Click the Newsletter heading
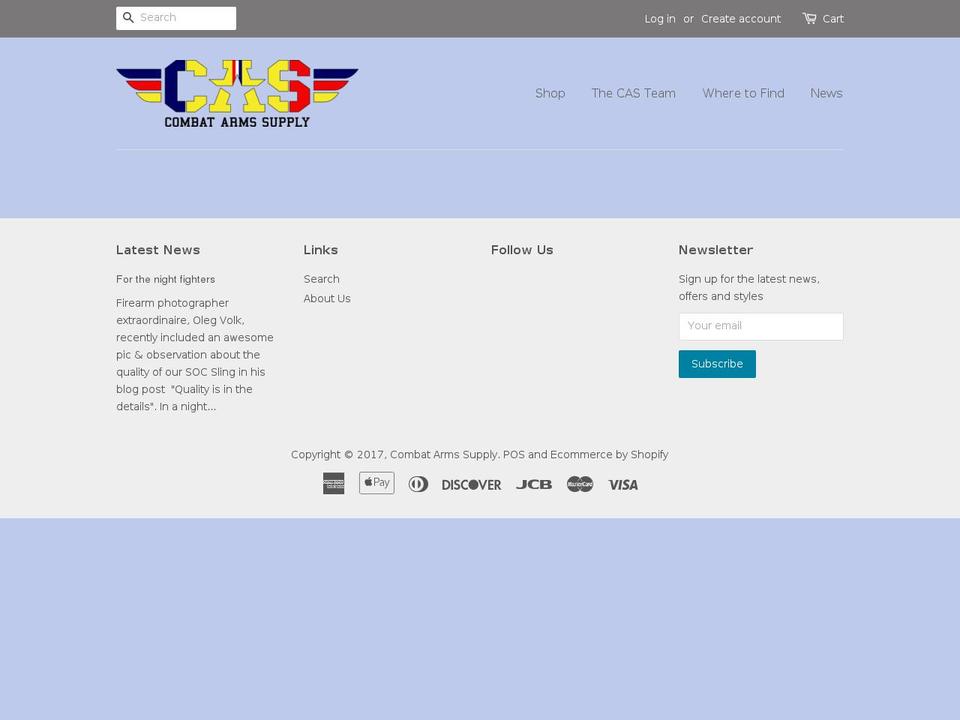 [716, 250]
